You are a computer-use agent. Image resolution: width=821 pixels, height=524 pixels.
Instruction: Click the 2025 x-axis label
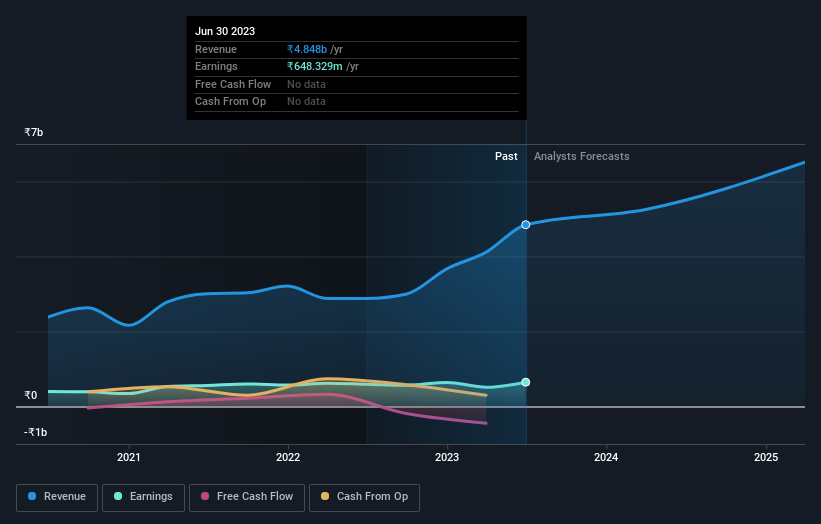pos(766,458)
